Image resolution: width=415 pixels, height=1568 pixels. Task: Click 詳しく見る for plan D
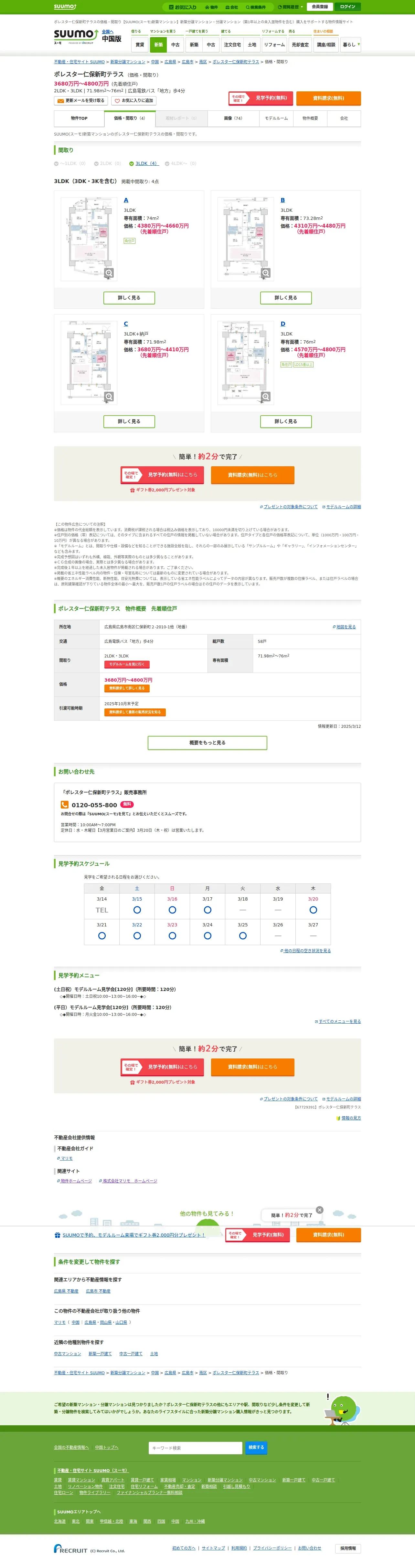pos(286,421)
